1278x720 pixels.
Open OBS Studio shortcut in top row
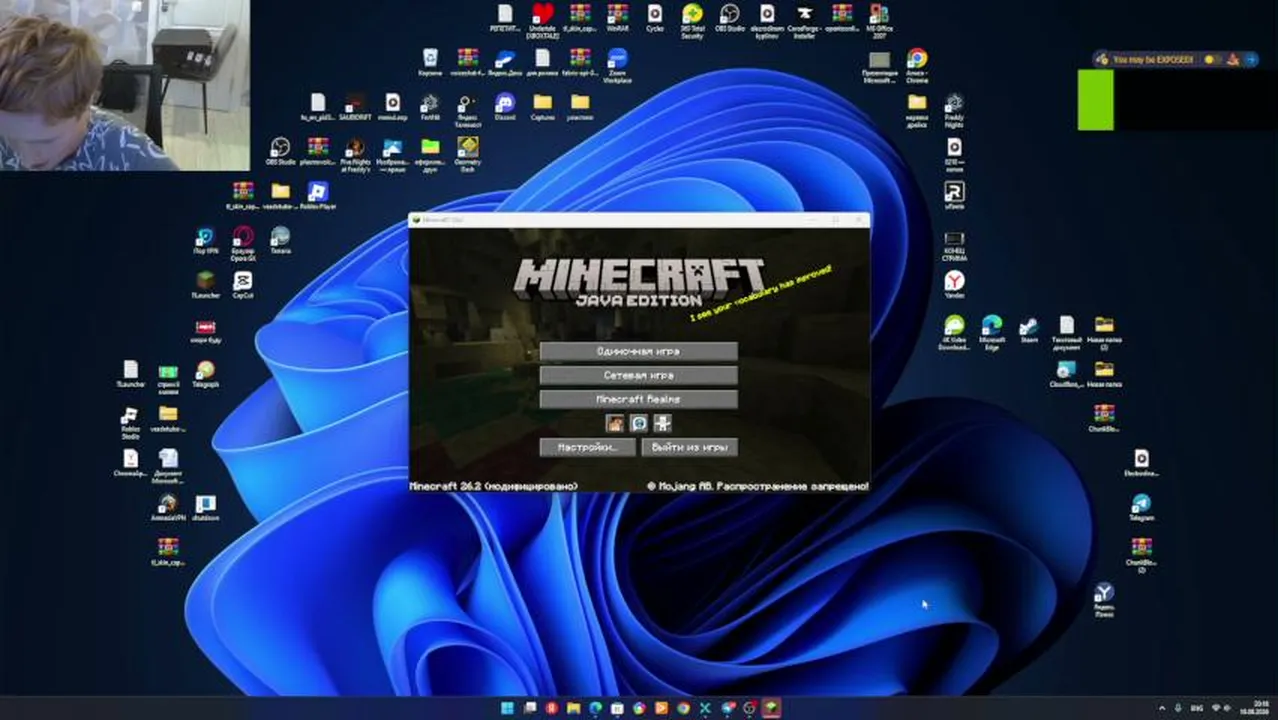pos(730,17)
